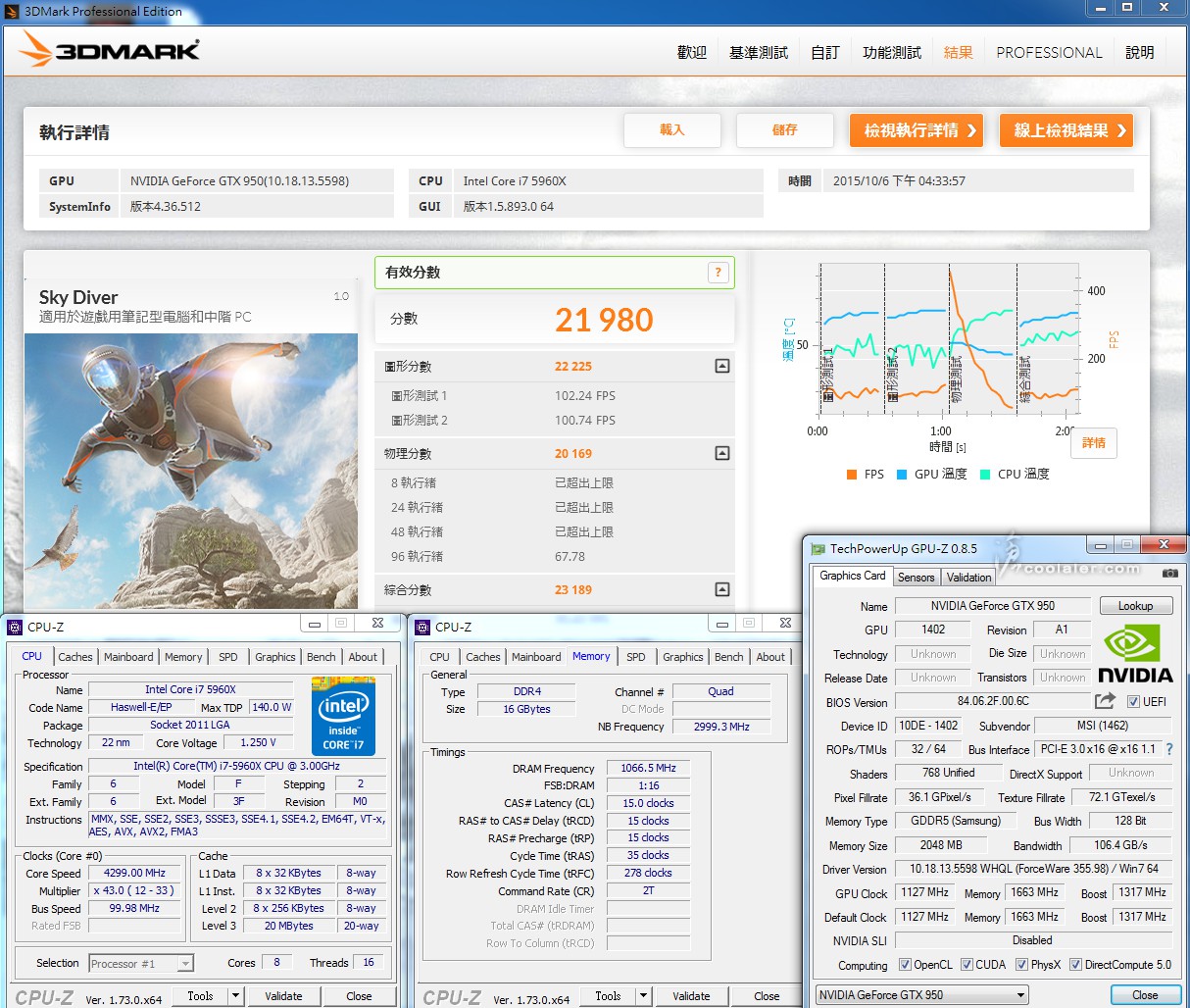Image resolution: width=1190 pixels, height=1008 pixels.
Task: Click 檢視執行詳情 orange button
Action: [917, 129]
